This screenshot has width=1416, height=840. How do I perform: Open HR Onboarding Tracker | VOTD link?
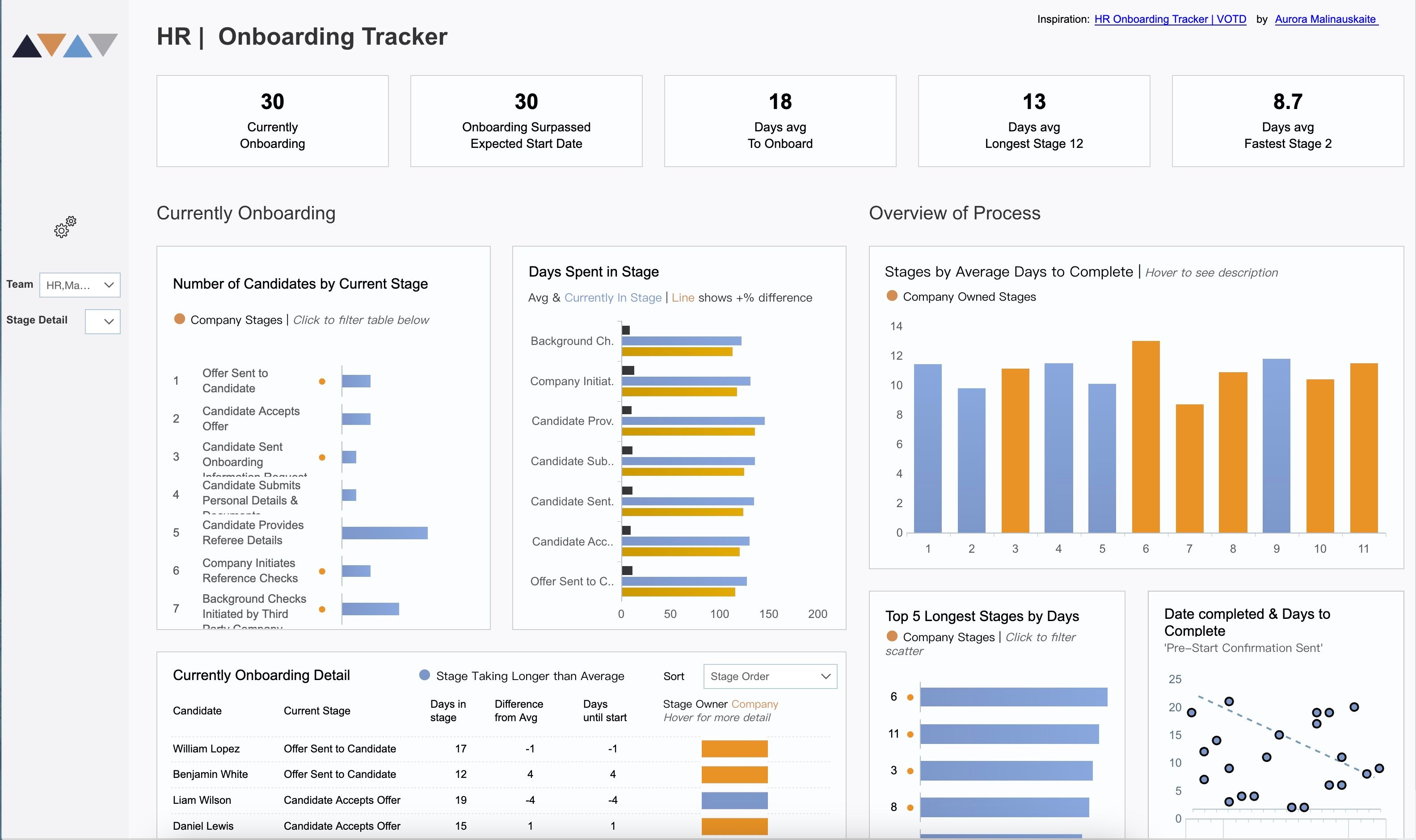(1170, 19)
